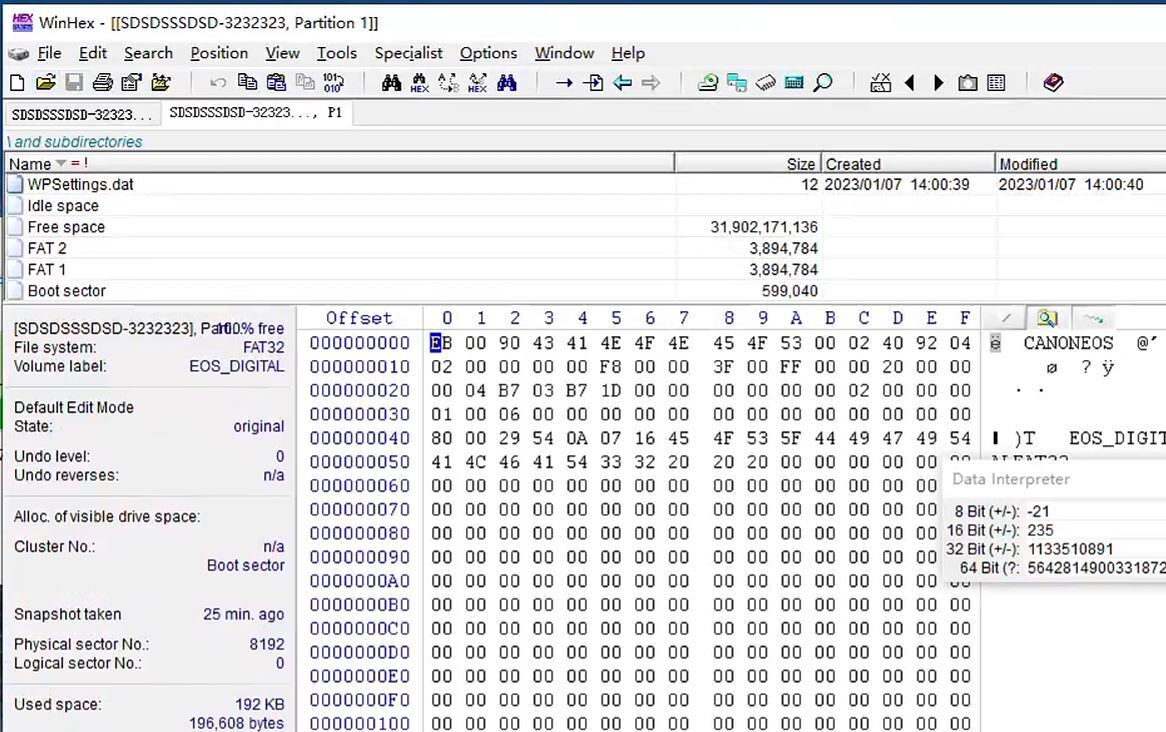The image size is (1166, 732).
Task: Select the Free space row
Action: [583, 227]
